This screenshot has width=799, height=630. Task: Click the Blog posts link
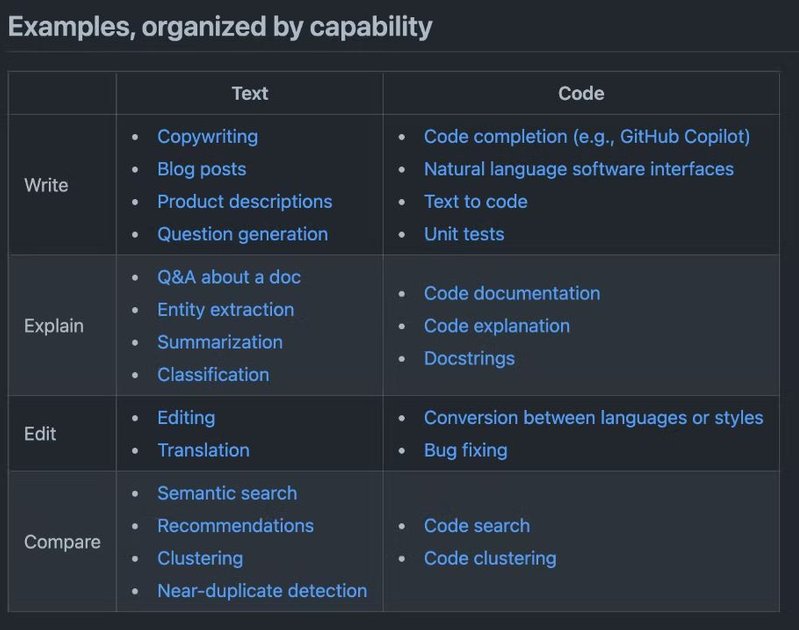click(x=201, y=169)
